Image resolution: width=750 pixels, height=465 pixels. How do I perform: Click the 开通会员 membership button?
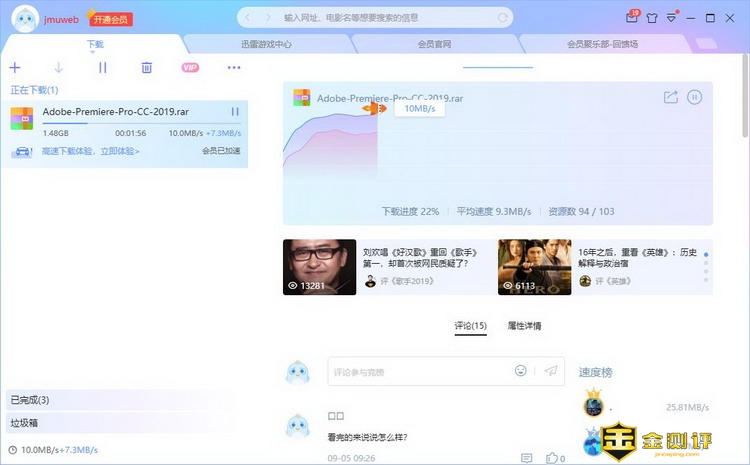point(110,19)
